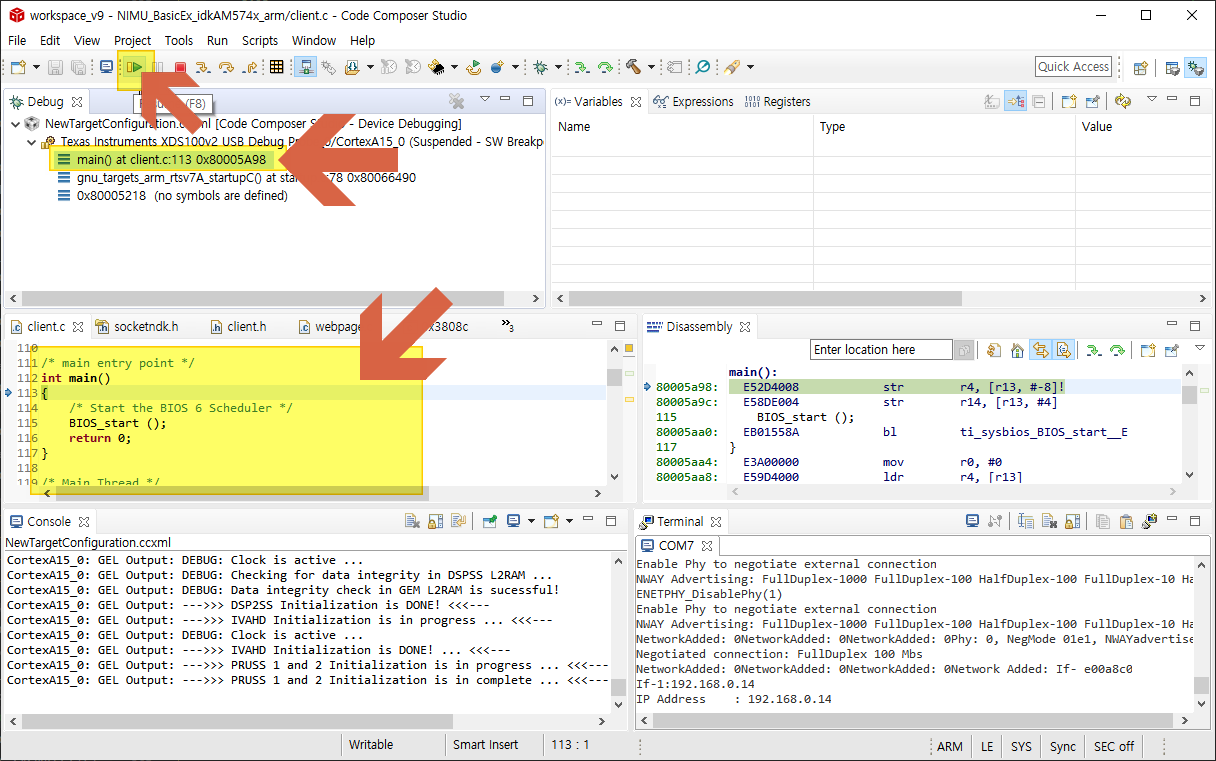This screenshot has width=1216, height=761.
Task: Open the Scripts menu
Action: click(x=260, y=40)
